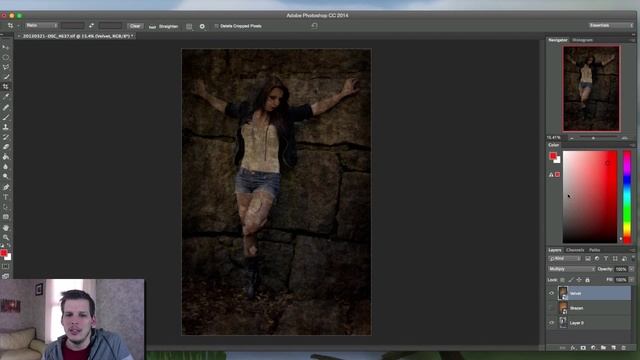
Task: Create new layer icon
Action: pyautogui.click(x=613, y=348)
